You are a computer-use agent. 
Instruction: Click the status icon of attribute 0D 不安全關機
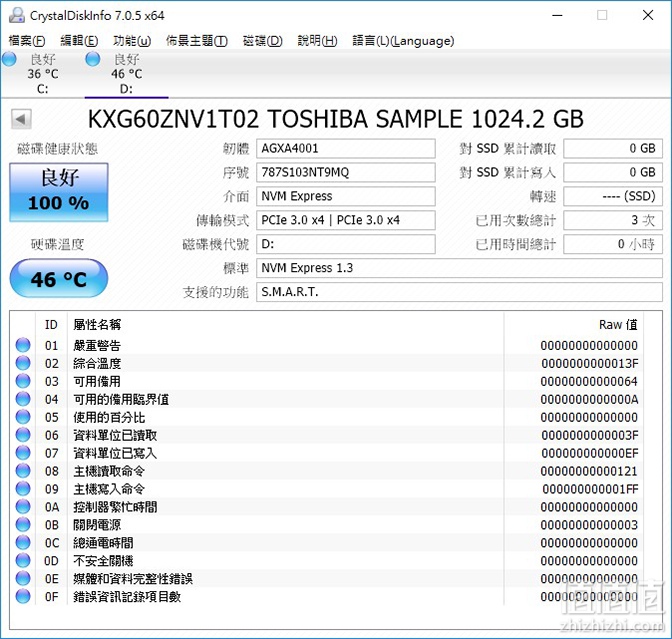23,560
